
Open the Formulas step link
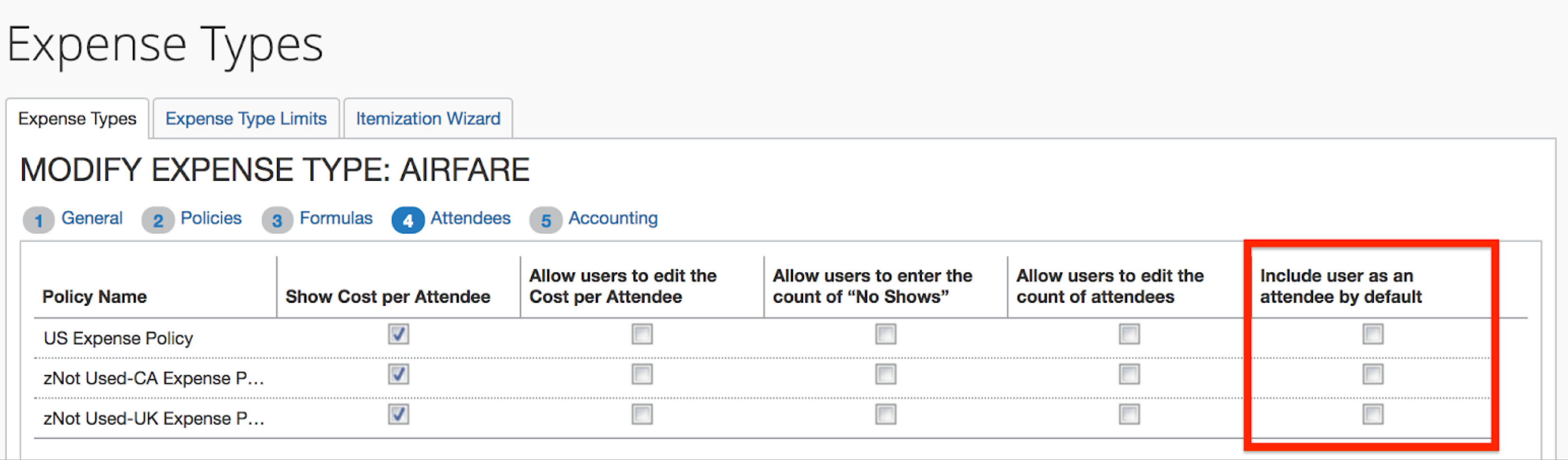coord(336,218)
